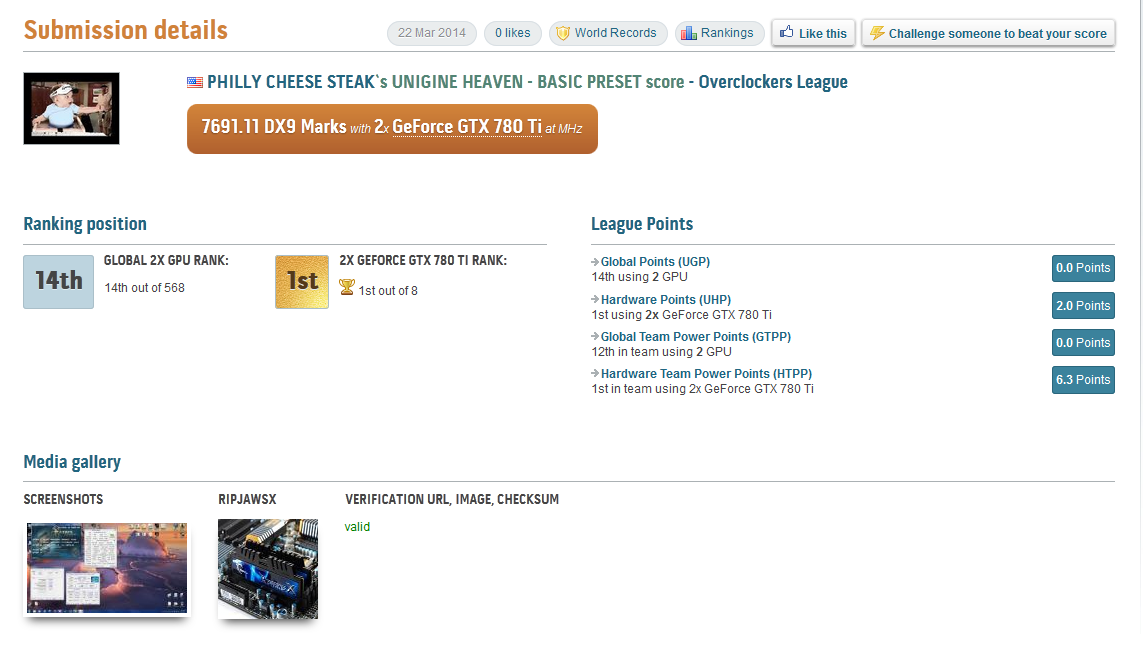Click the trophy icon by 1st out of 8
This screenshot has height=661, width=1143.
(x=347, y=288)
